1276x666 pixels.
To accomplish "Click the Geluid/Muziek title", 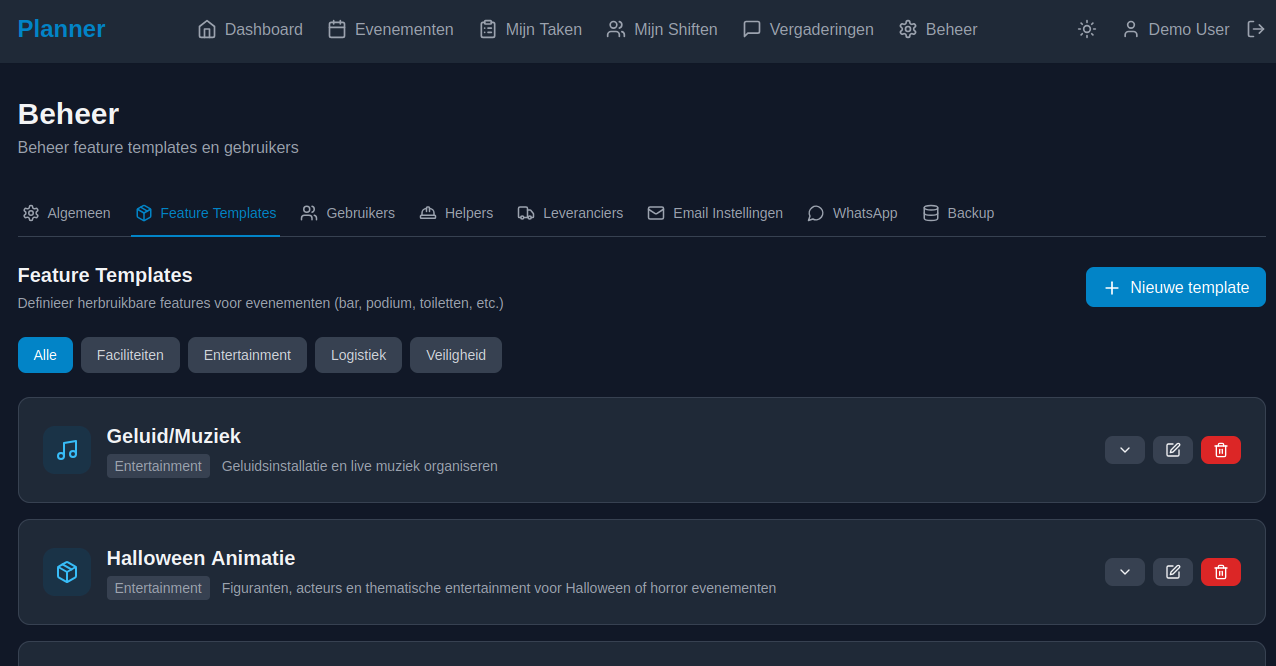I will (x=174, y=436).
